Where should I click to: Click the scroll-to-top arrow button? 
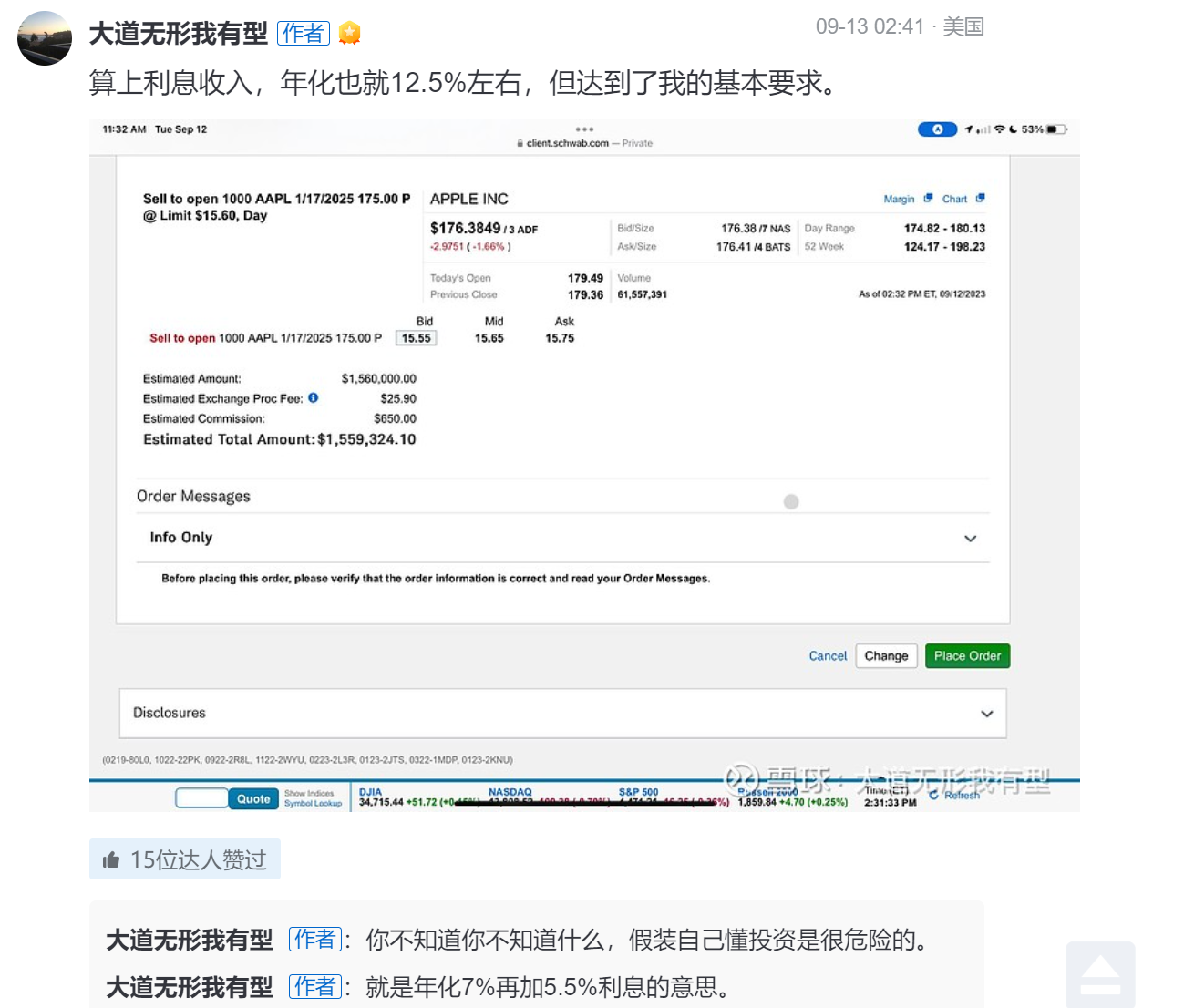tap(1100, 975)
